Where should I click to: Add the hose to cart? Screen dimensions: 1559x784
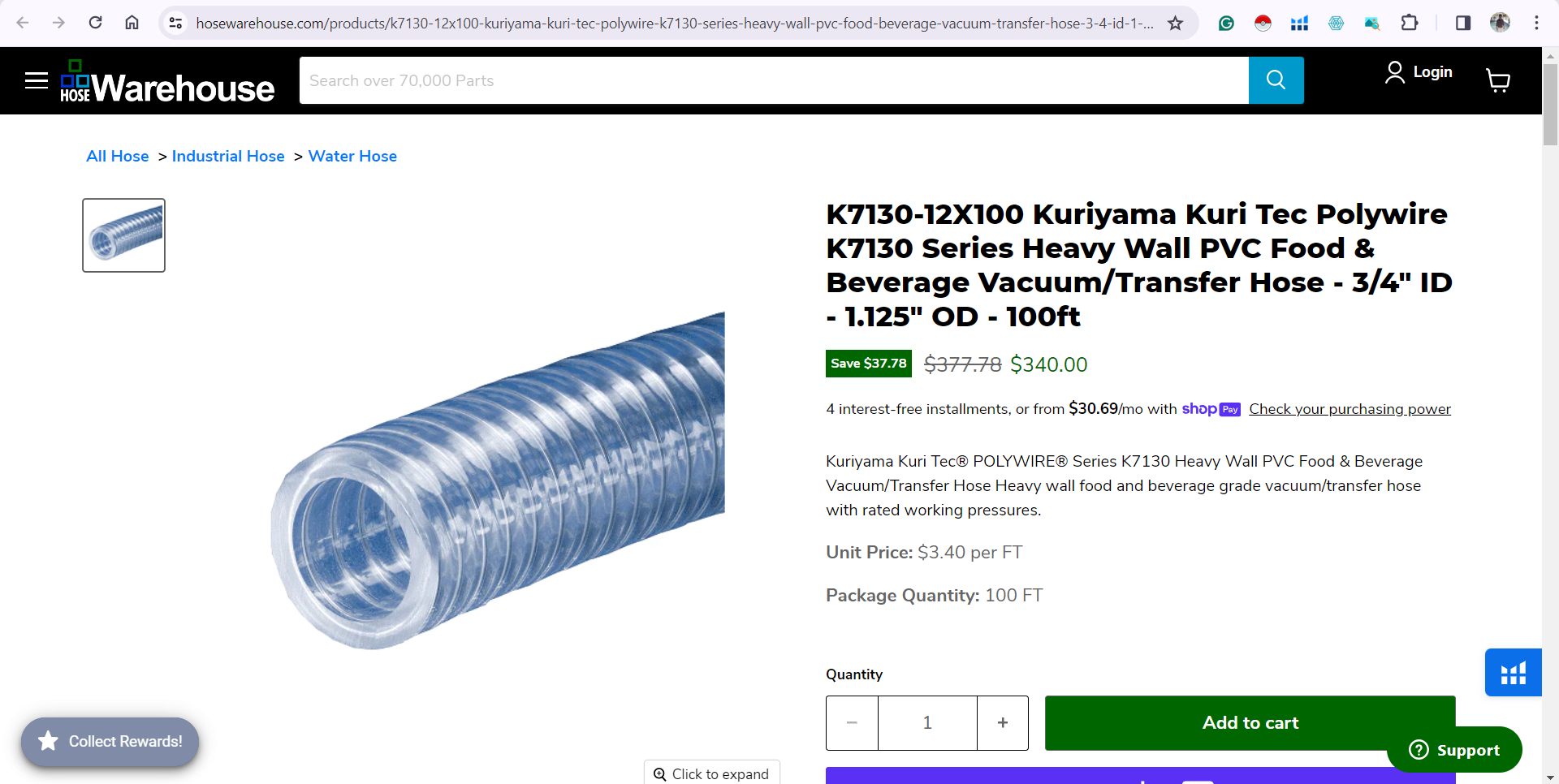[x=1250, y=722]
